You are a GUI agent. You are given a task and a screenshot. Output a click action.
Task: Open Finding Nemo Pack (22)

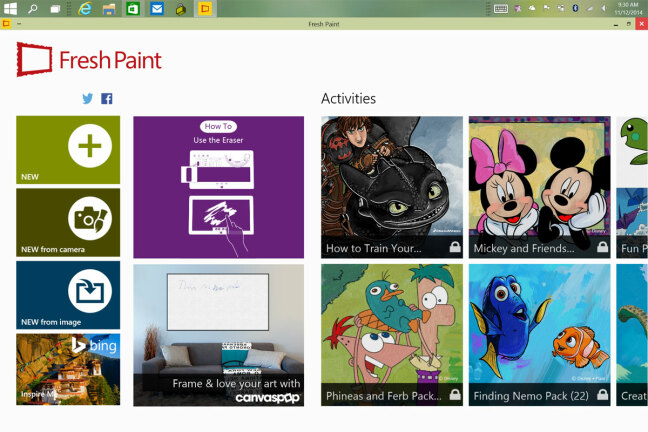tap(539, 335)
